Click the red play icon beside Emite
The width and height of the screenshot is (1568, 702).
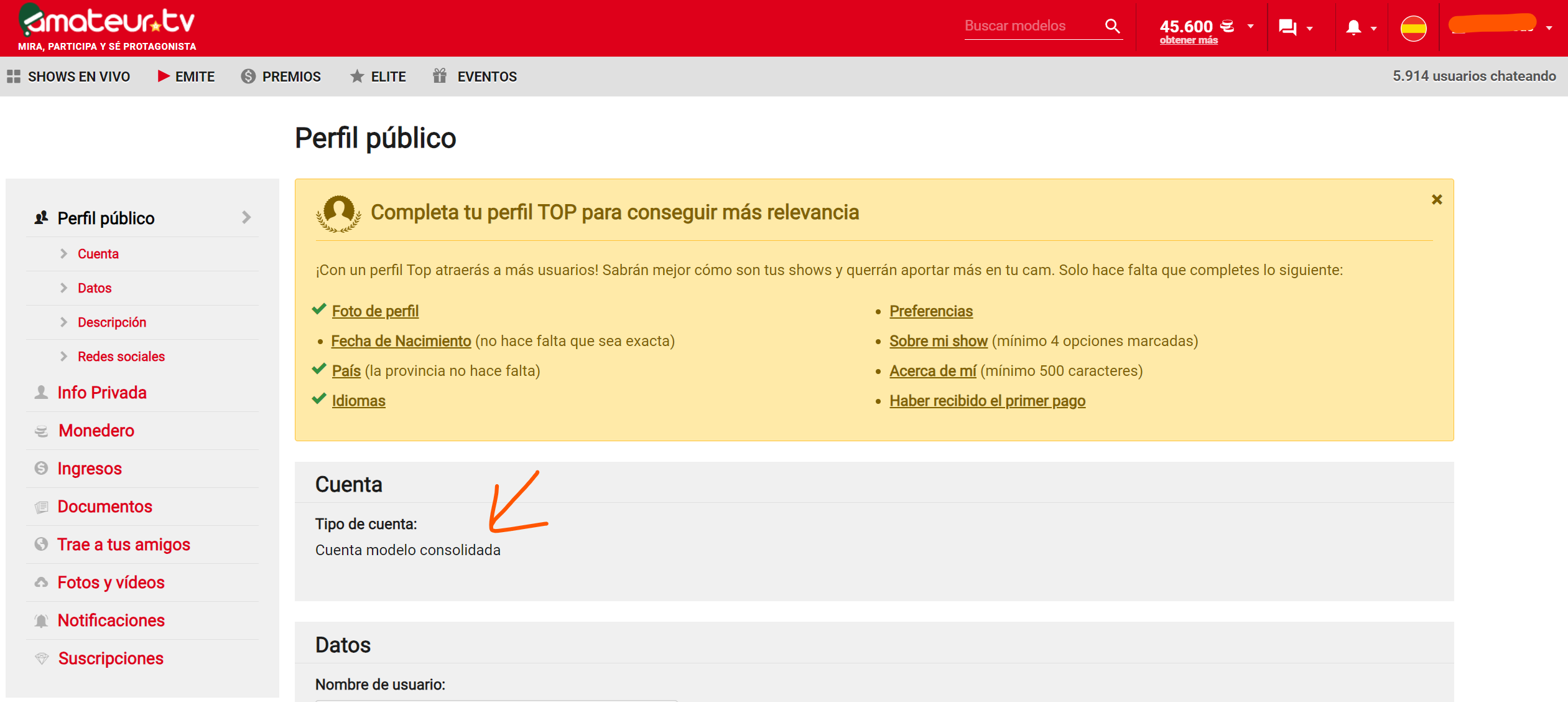(164, 76)
